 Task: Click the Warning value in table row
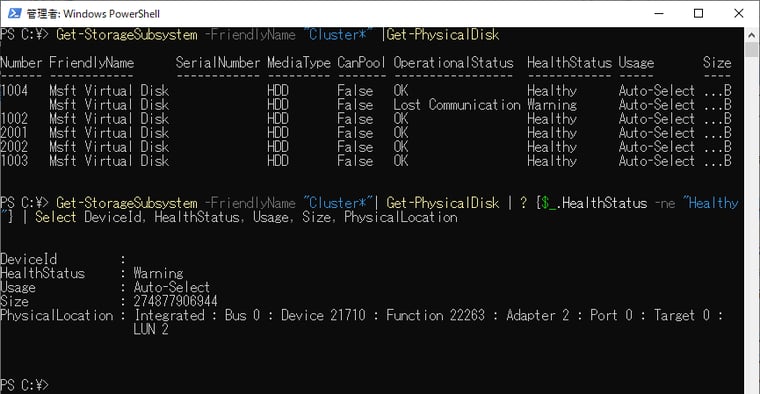[552, 105]
